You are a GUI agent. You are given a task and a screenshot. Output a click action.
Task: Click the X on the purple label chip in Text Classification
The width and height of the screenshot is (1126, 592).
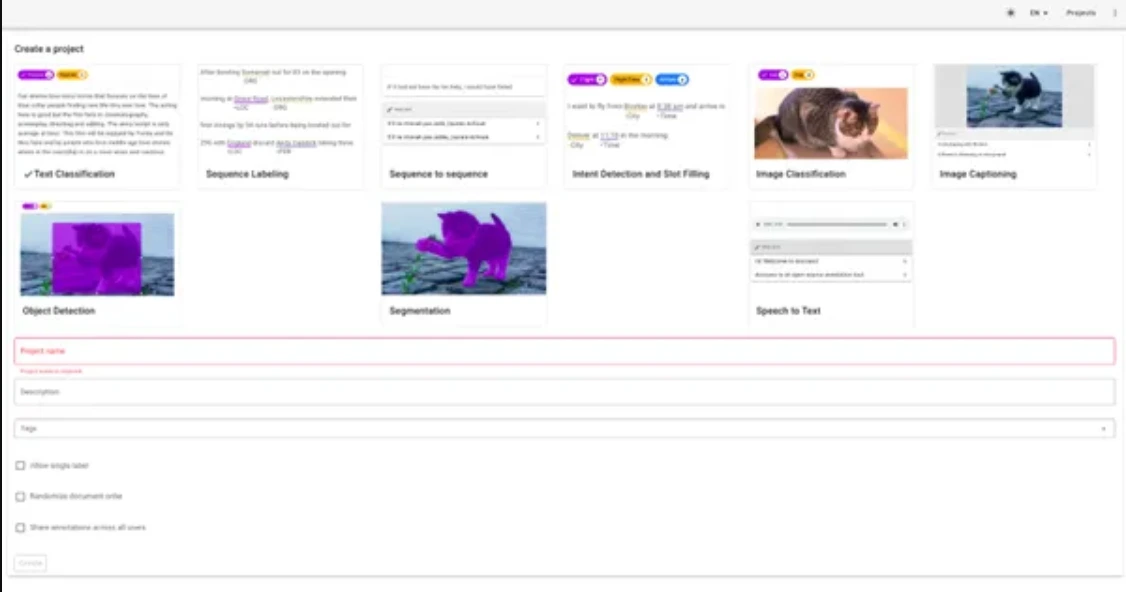click(49, 75)
